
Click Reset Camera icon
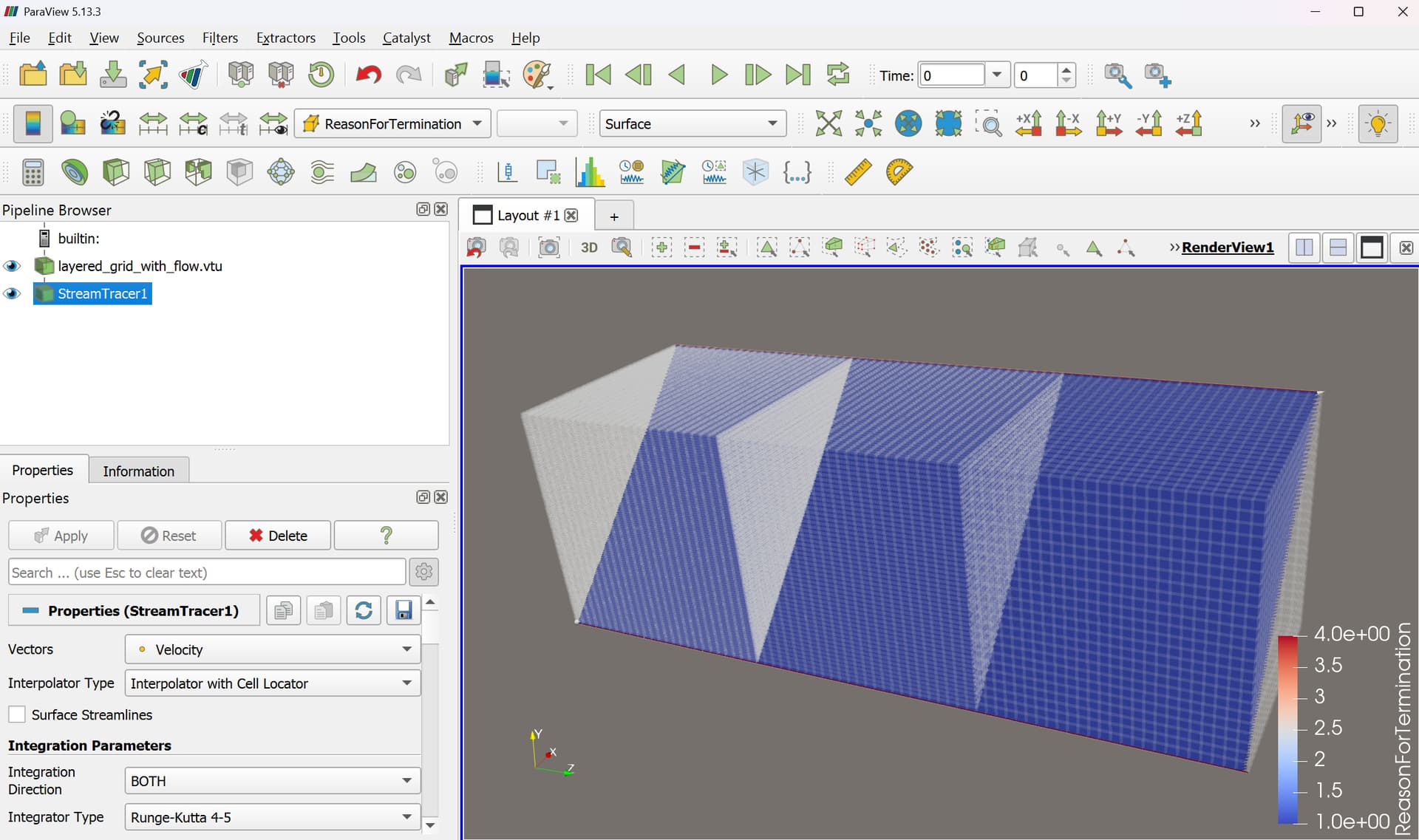click(828, 123)
